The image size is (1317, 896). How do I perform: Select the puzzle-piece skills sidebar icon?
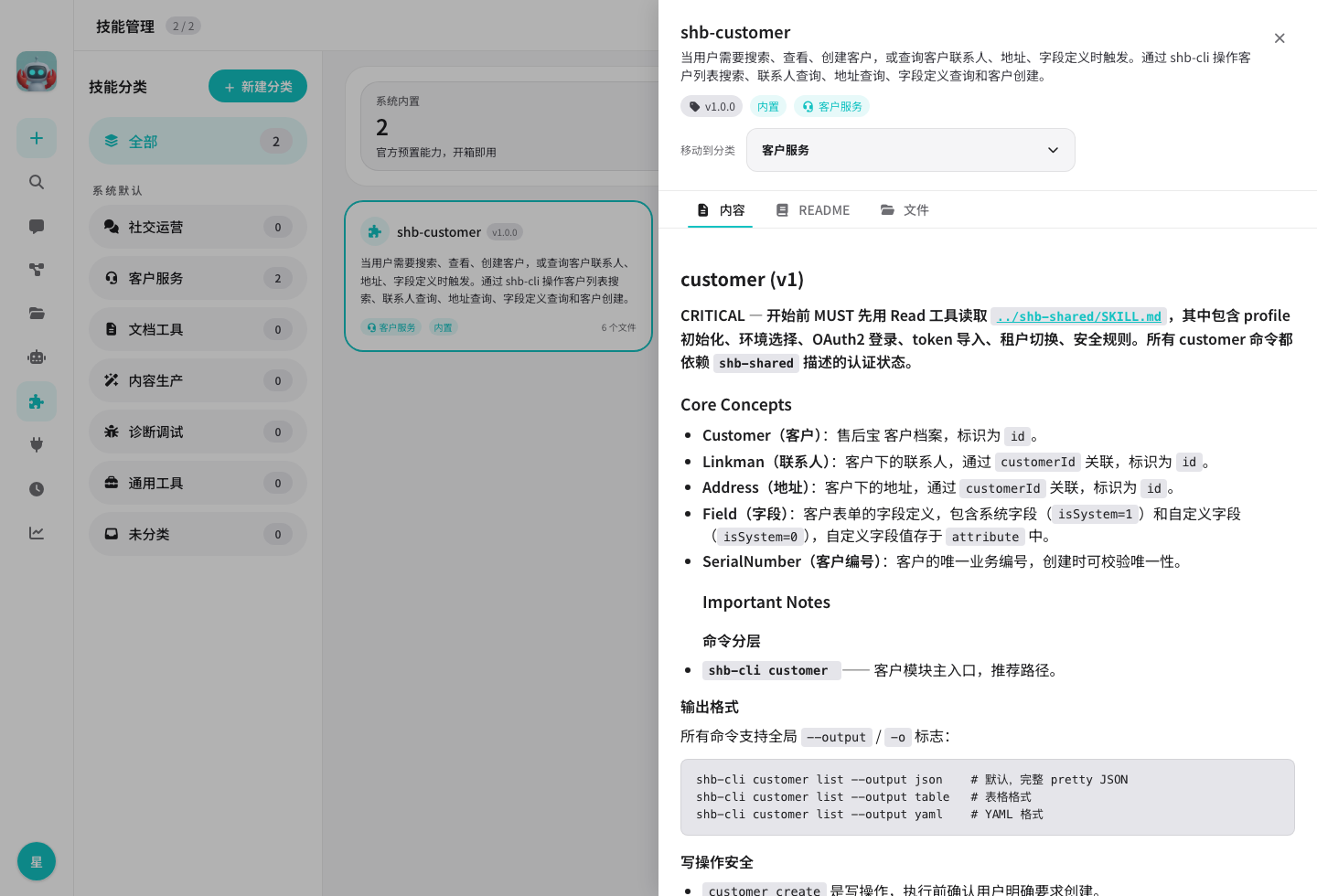(37, 401)
